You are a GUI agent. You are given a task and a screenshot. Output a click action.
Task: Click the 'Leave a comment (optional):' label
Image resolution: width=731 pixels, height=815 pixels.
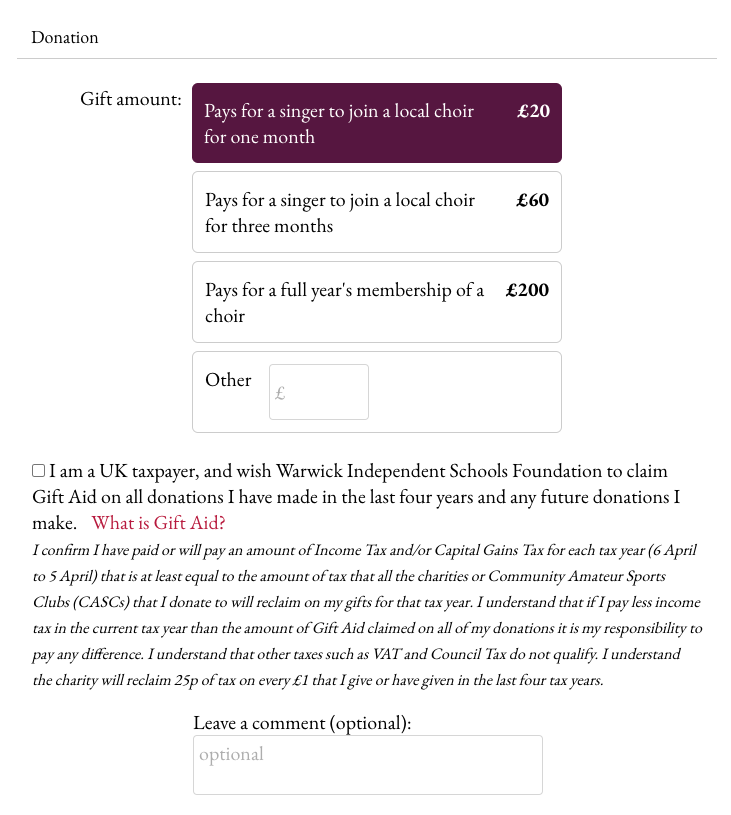pos(302,723)
